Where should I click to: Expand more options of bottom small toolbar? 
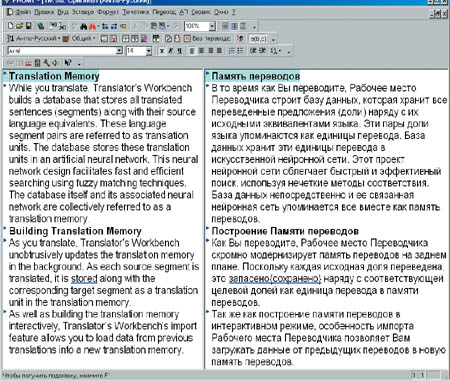79,63
